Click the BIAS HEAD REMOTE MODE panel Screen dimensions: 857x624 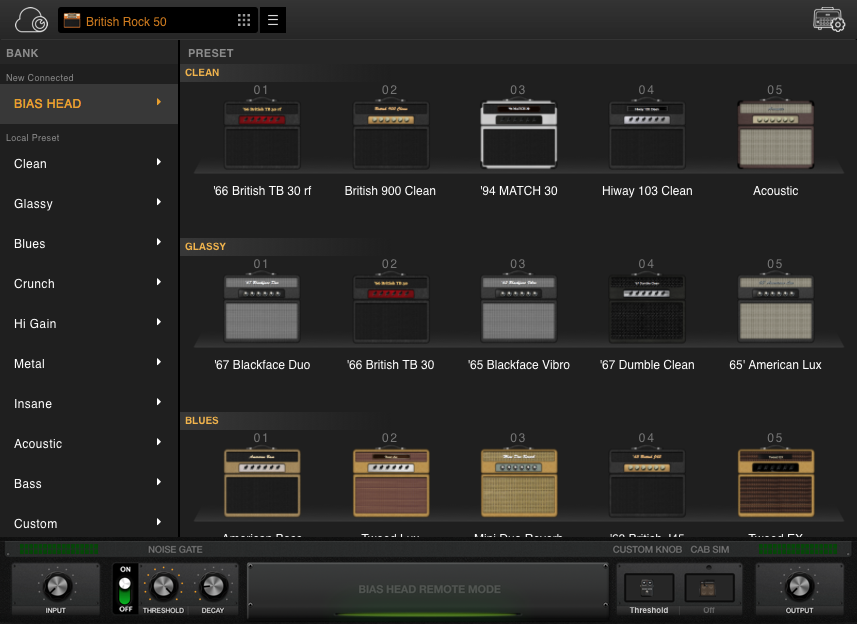click(428, 589)
